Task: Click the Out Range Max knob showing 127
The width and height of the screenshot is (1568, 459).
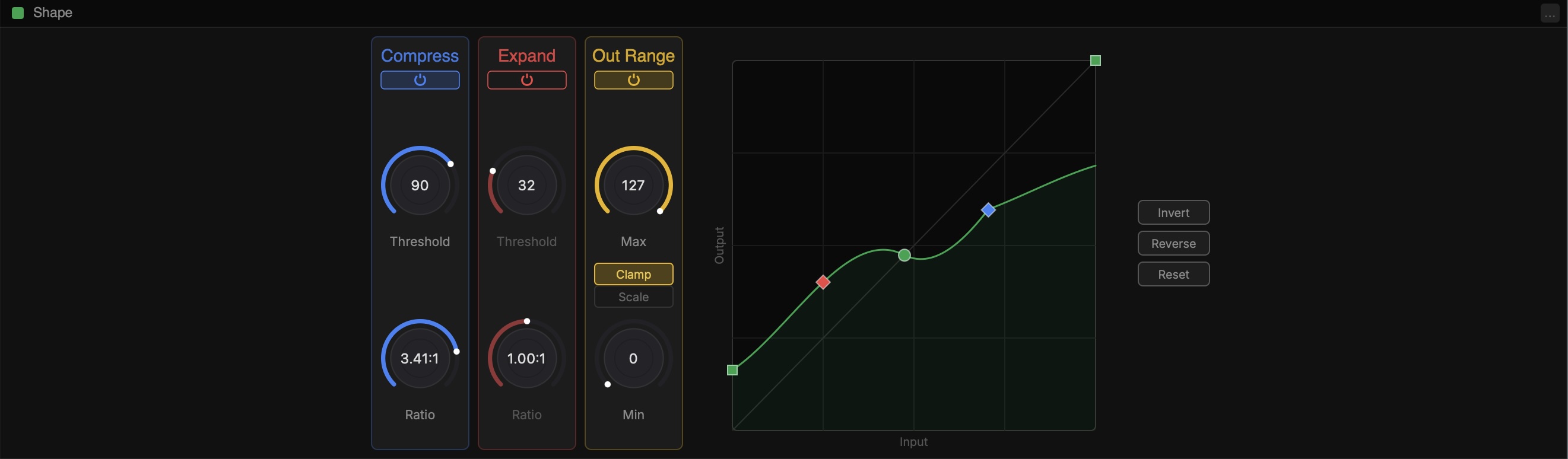Action: (634, 185)
